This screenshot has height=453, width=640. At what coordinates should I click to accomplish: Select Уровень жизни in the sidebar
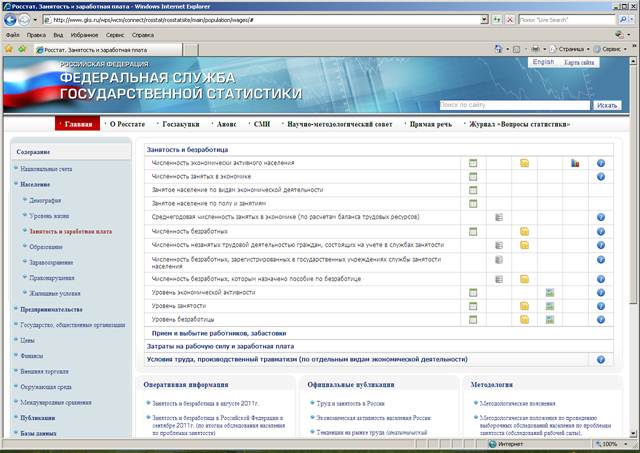49,216
